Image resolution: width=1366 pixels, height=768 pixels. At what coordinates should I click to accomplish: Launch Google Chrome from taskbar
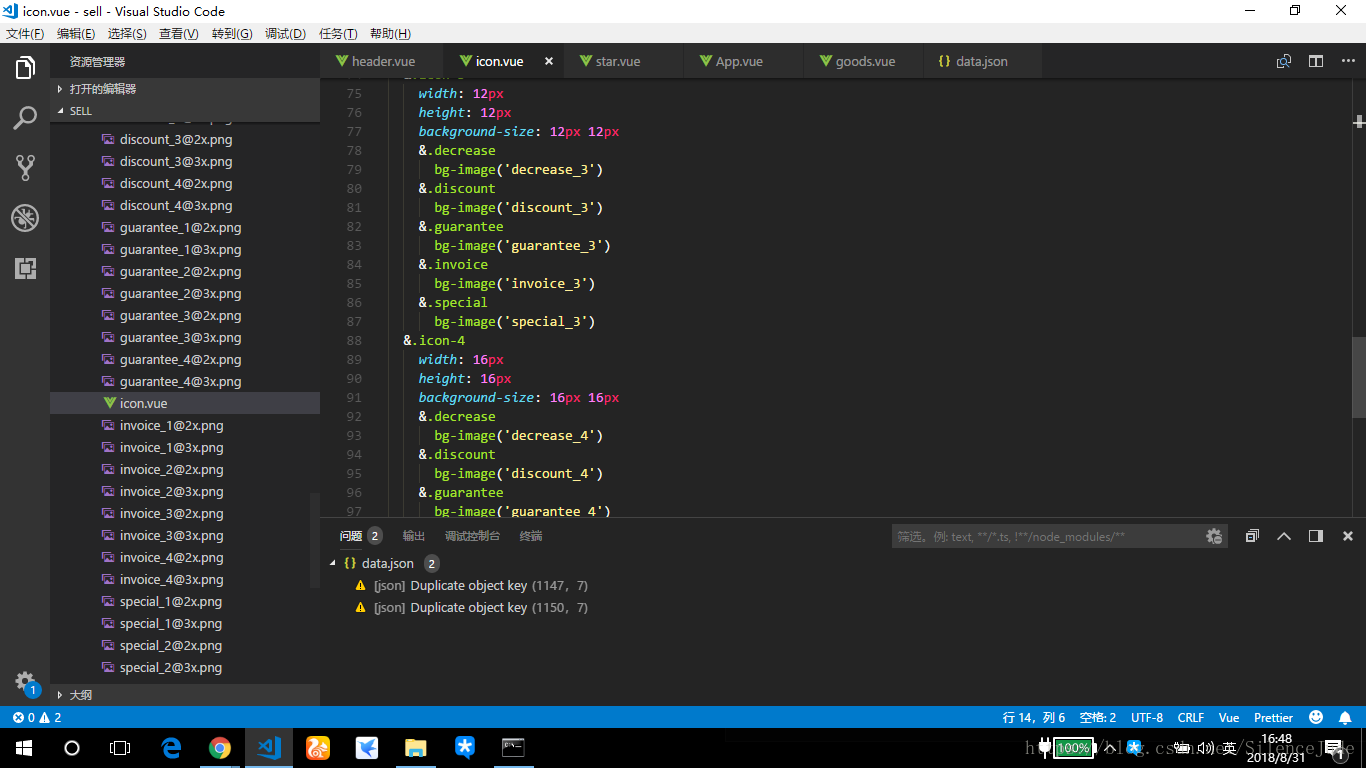point(220,748)
